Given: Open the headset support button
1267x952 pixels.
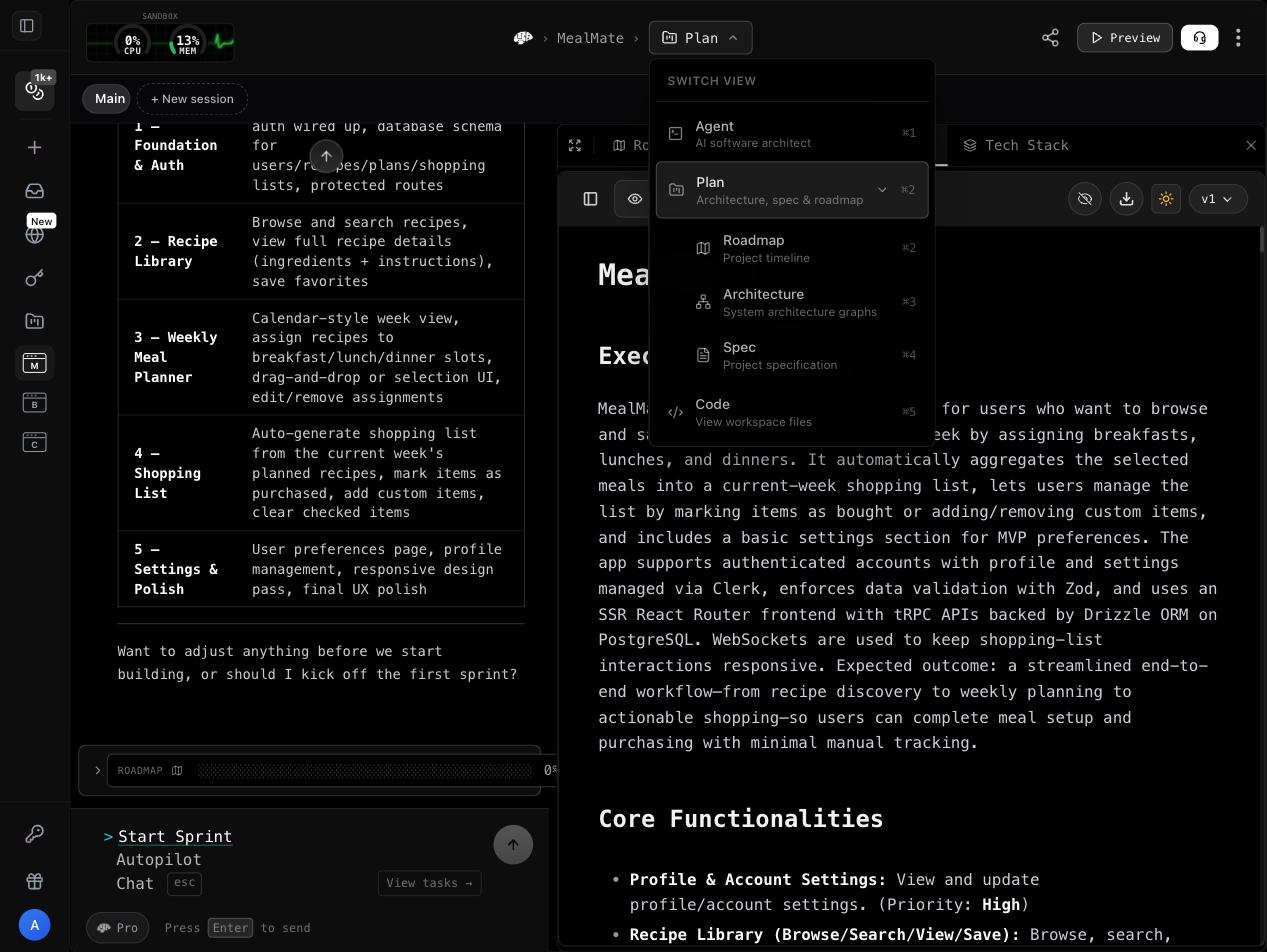Looking at the screenshot, I should (1199, 38).
